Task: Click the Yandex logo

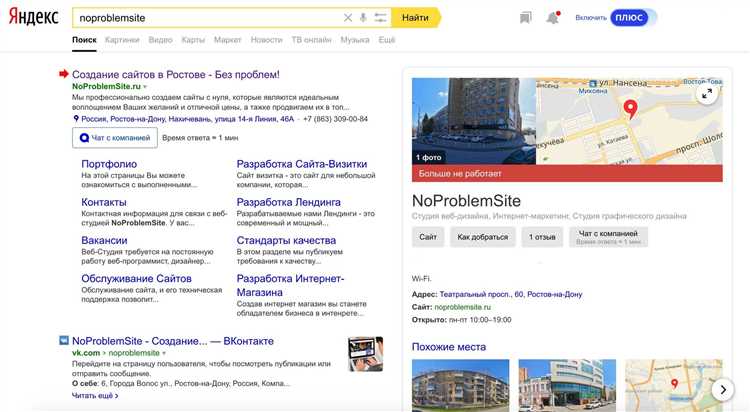Action: (x=34, y=18)
